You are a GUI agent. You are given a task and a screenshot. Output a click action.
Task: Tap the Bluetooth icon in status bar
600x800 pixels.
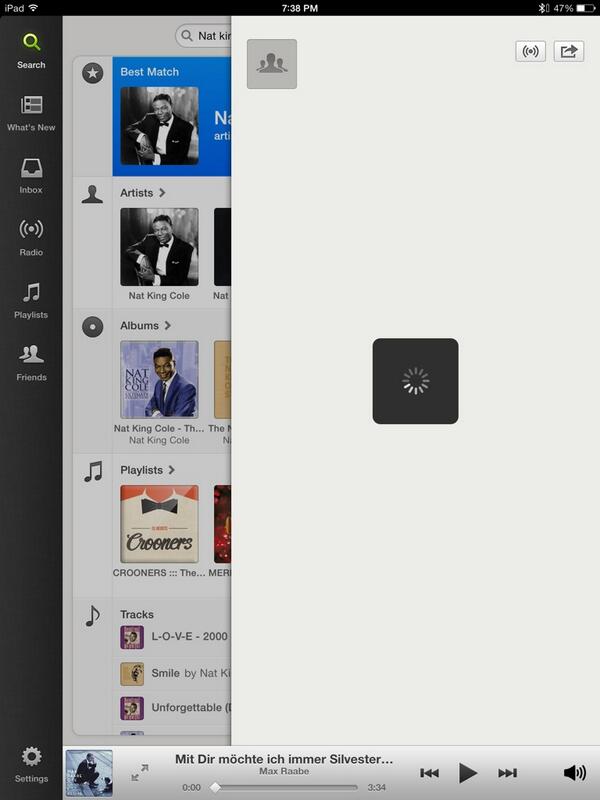pyautogui.click(x=543, y=8)
